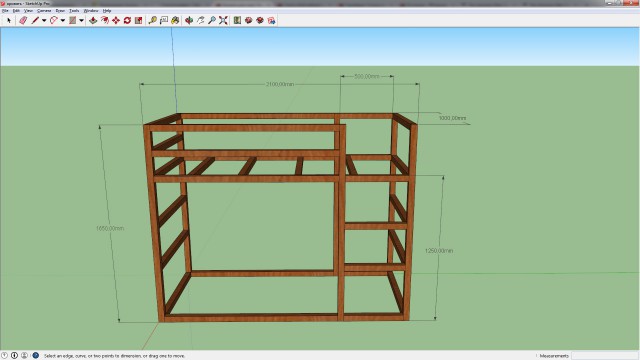Image resolution: width=640 pixels, height=360 pixels.
Task: Click the sign-in person status icon
Action: click(x=24, y=356)
